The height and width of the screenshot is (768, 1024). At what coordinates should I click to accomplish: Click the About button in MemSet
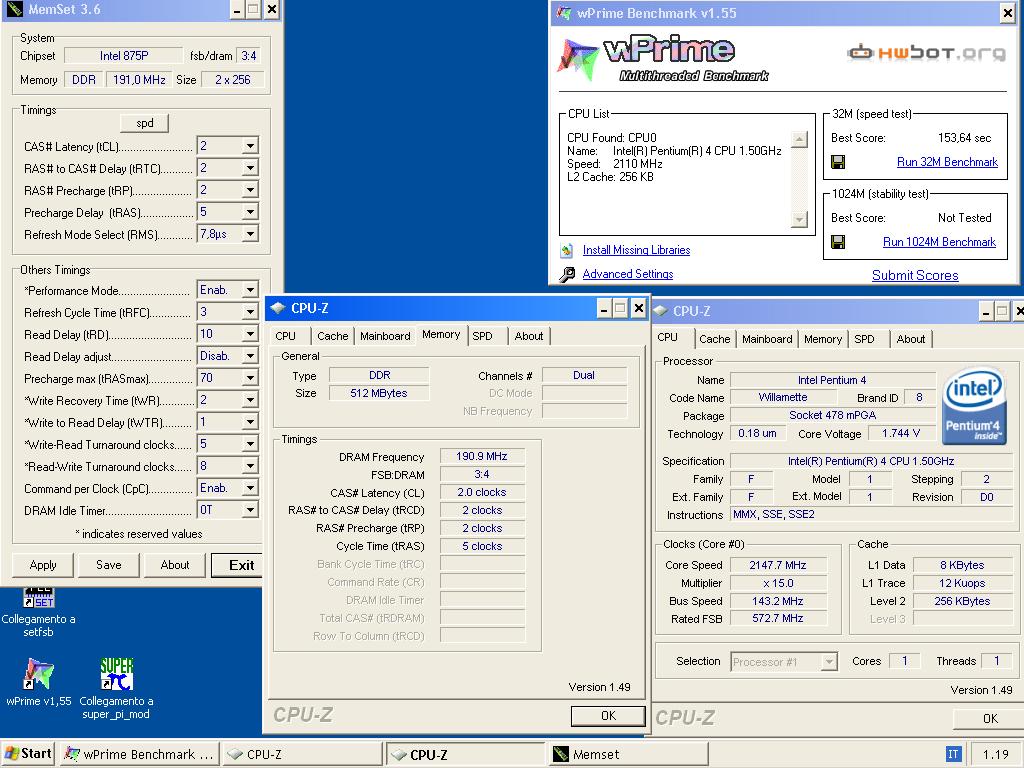175,566
